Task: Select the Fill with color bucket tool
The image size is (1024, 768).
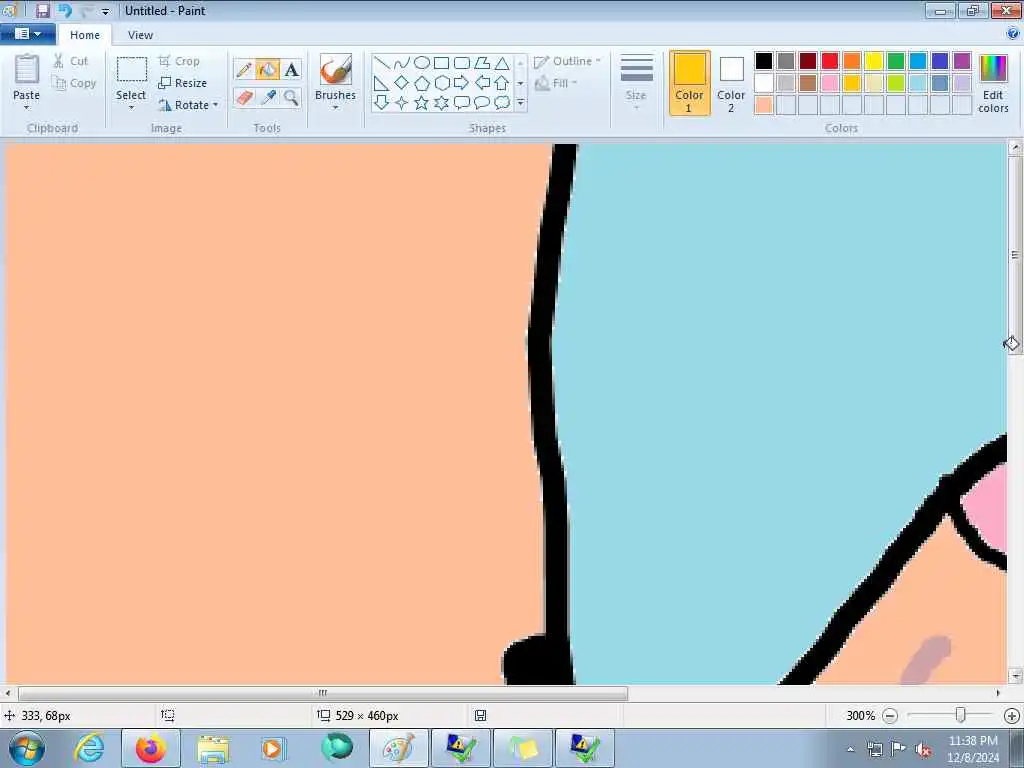Action: (268, 69)
